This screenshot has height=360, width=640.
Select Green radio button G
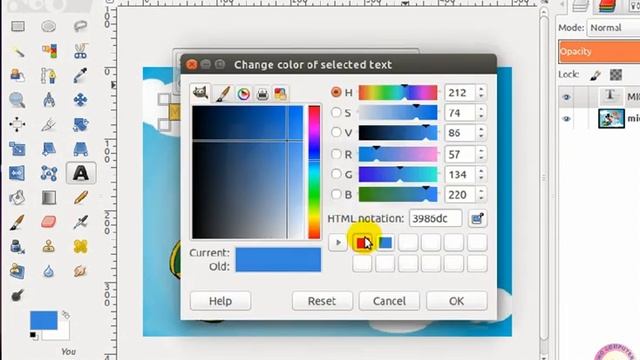pyautogui.click(x=336, y=174)
